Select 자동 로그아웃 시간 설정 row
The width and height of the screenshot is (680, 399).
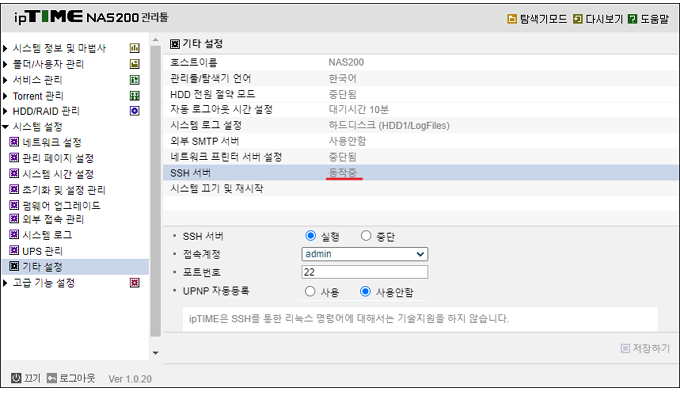pos(421,110)
